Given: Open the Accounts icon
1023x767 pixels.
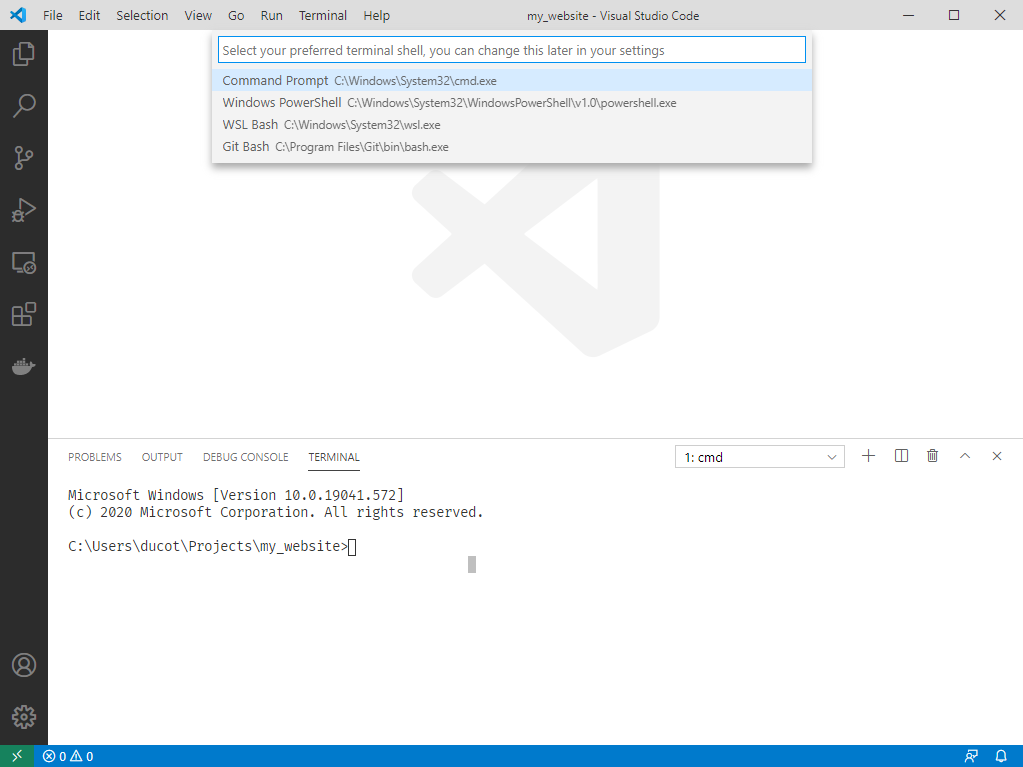Looking at the screenshot, I should (23, 664).
